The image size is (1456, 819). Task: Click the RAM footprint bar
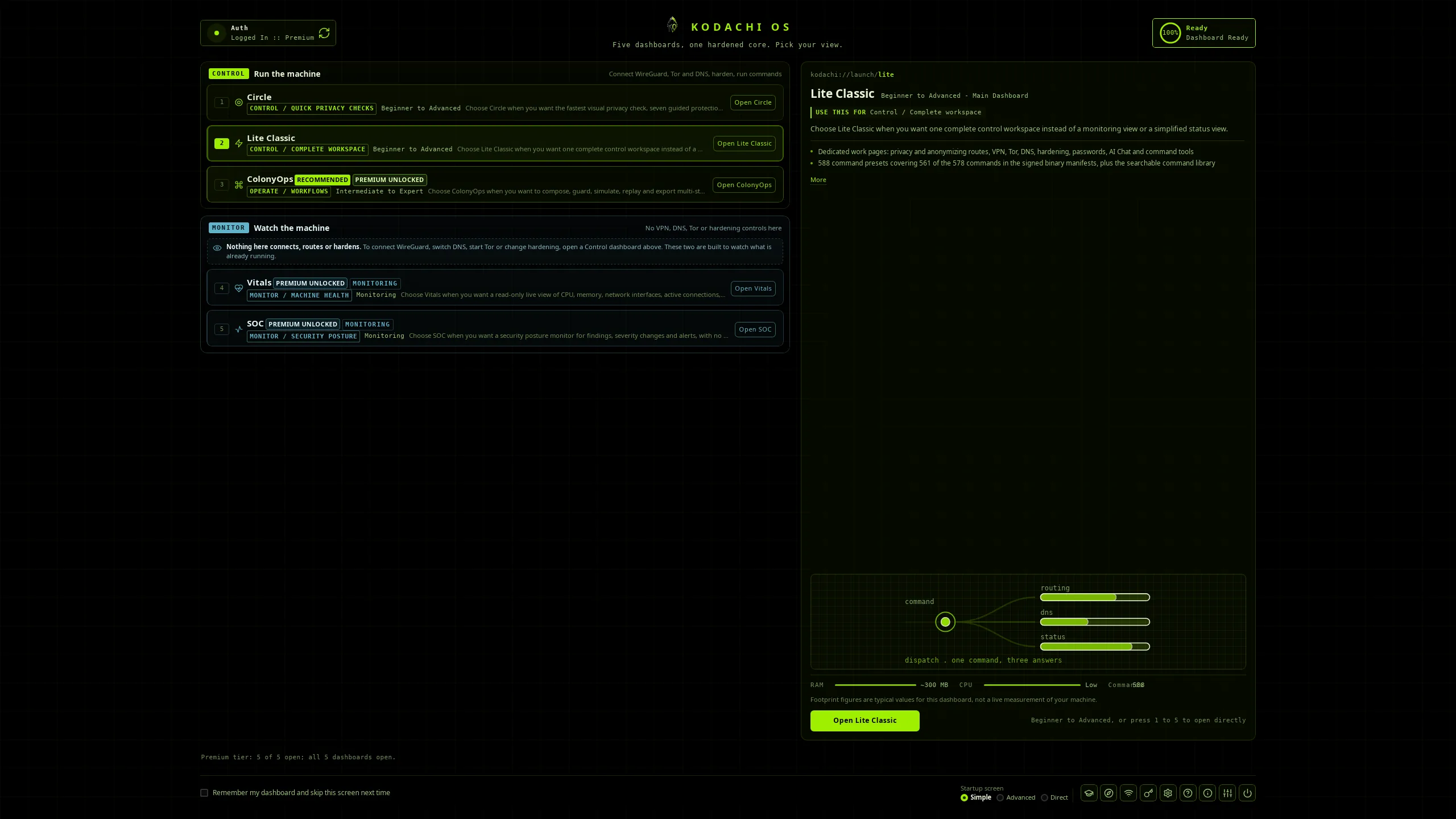(875, 685)
